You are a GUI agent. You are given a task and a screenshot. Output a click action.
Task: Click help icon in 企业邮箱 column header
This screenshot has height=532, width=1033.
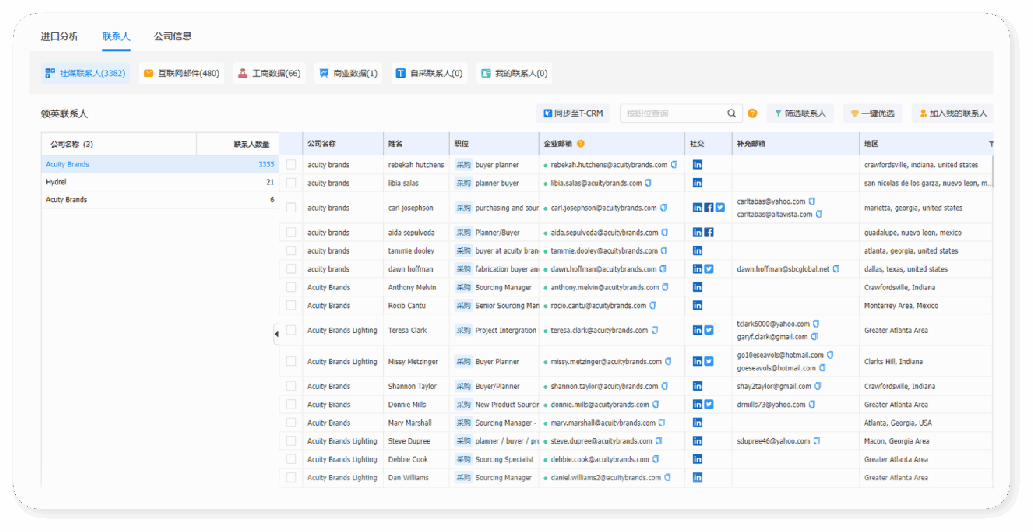point(581,144)
